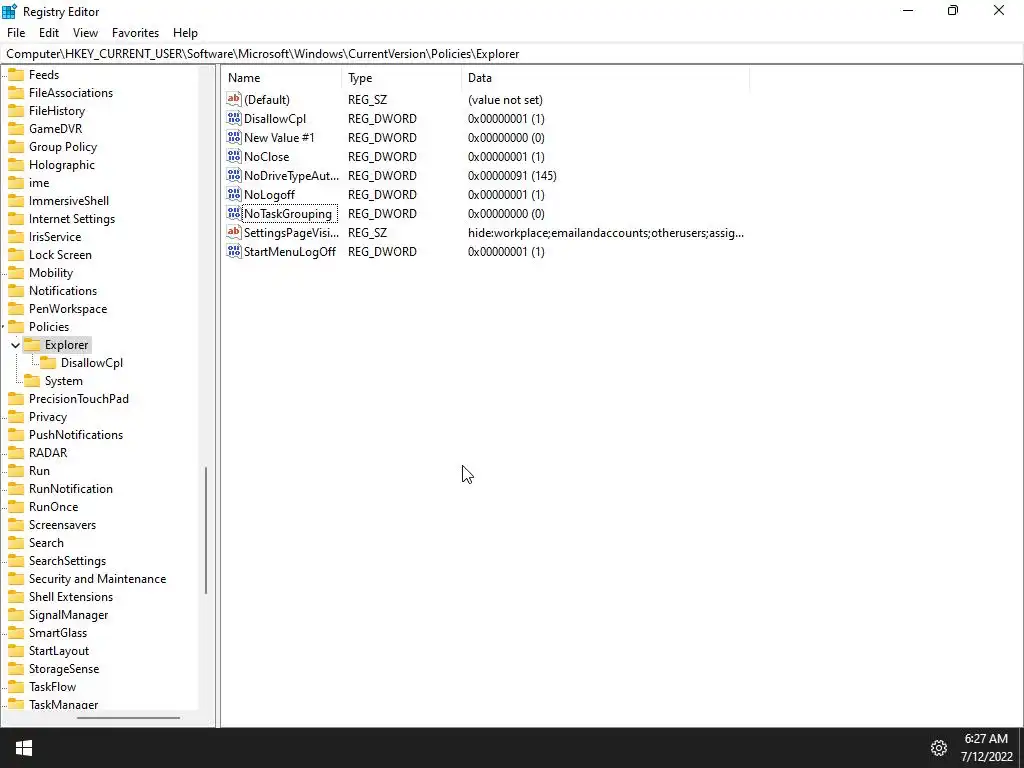Open the File menu
The height and width of the screenshot is (768, 1024).
[16, 33]
